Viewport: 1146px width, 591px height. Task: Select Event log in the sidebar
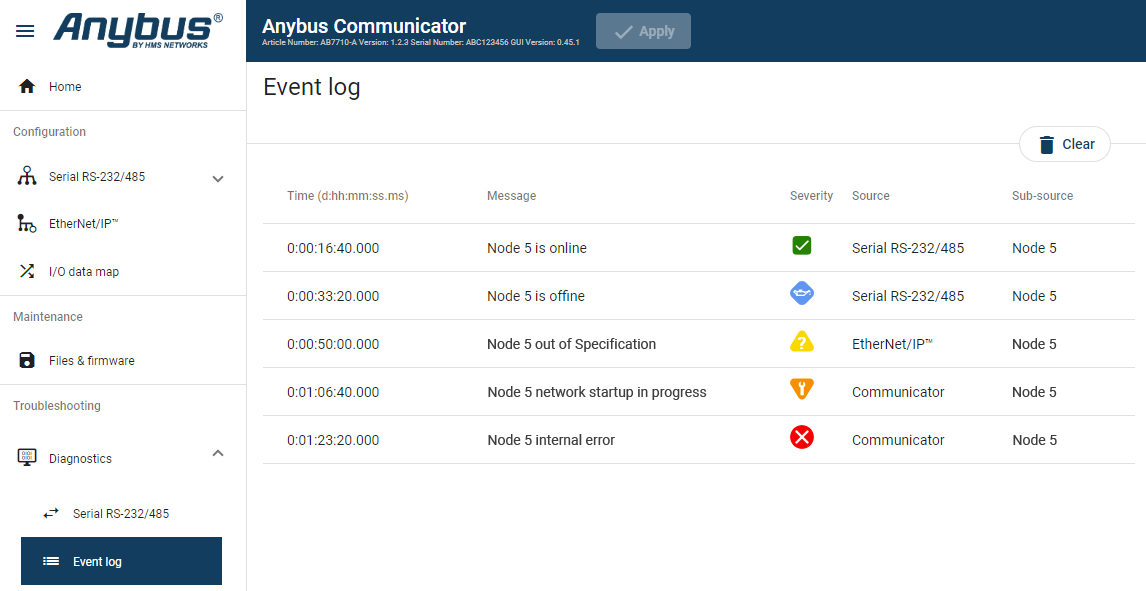[x=121, y=562]
